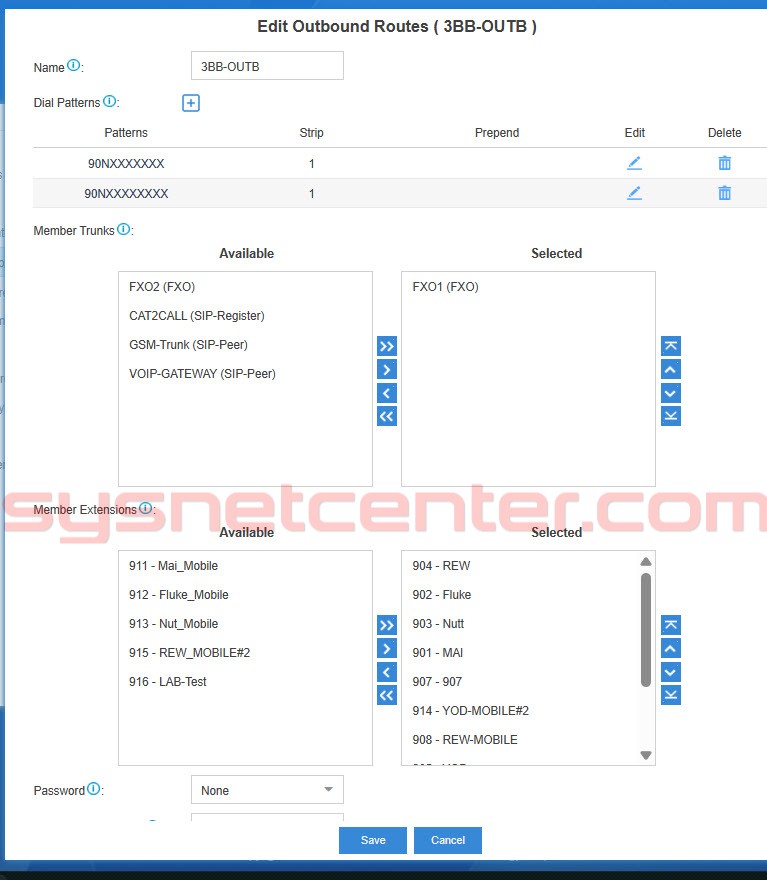Open the Password None dropdown
The image size is (767, 880).
pyautogui.click(x=267, y=790)
